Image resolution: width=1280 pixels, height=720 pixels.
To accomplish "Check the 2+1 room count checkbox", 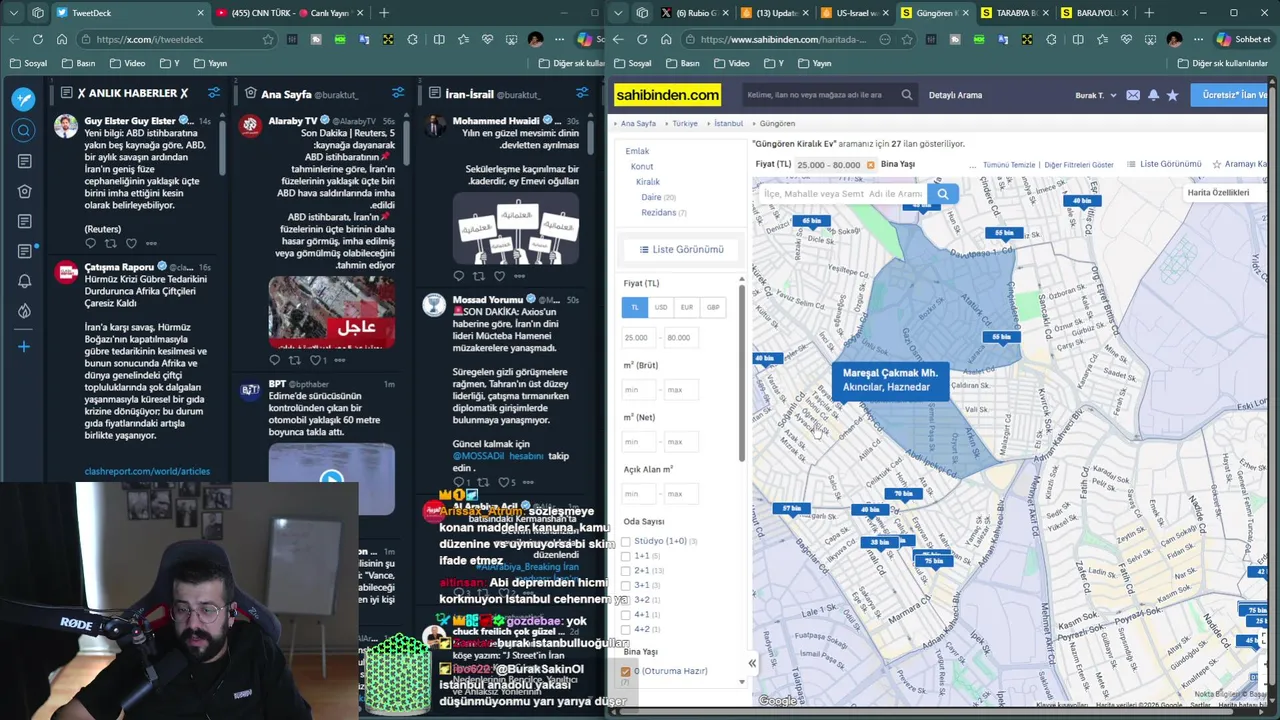I will pyautogui.click(x=626, y=571).
